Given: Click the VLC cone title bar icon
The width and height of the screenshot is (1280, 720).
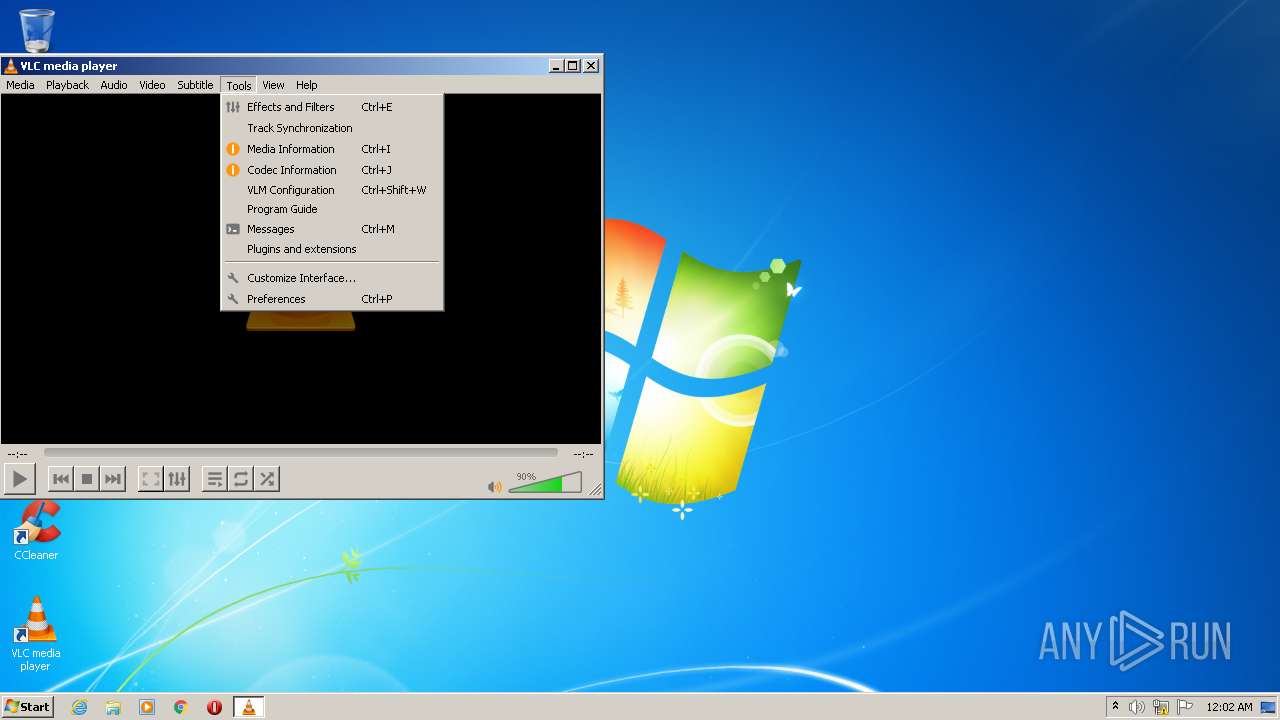Looking at the screenshot, I should 11,66.
